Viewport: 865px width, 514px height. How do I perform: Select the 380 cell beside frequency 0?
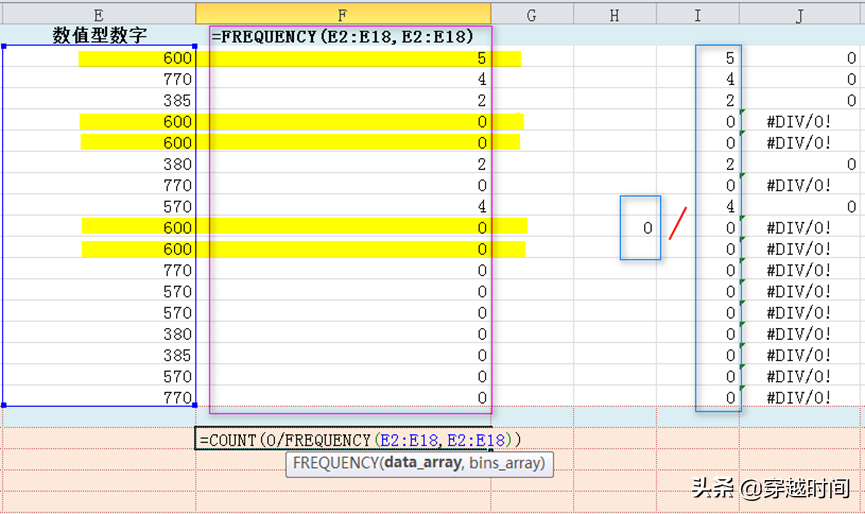point(99,334)
